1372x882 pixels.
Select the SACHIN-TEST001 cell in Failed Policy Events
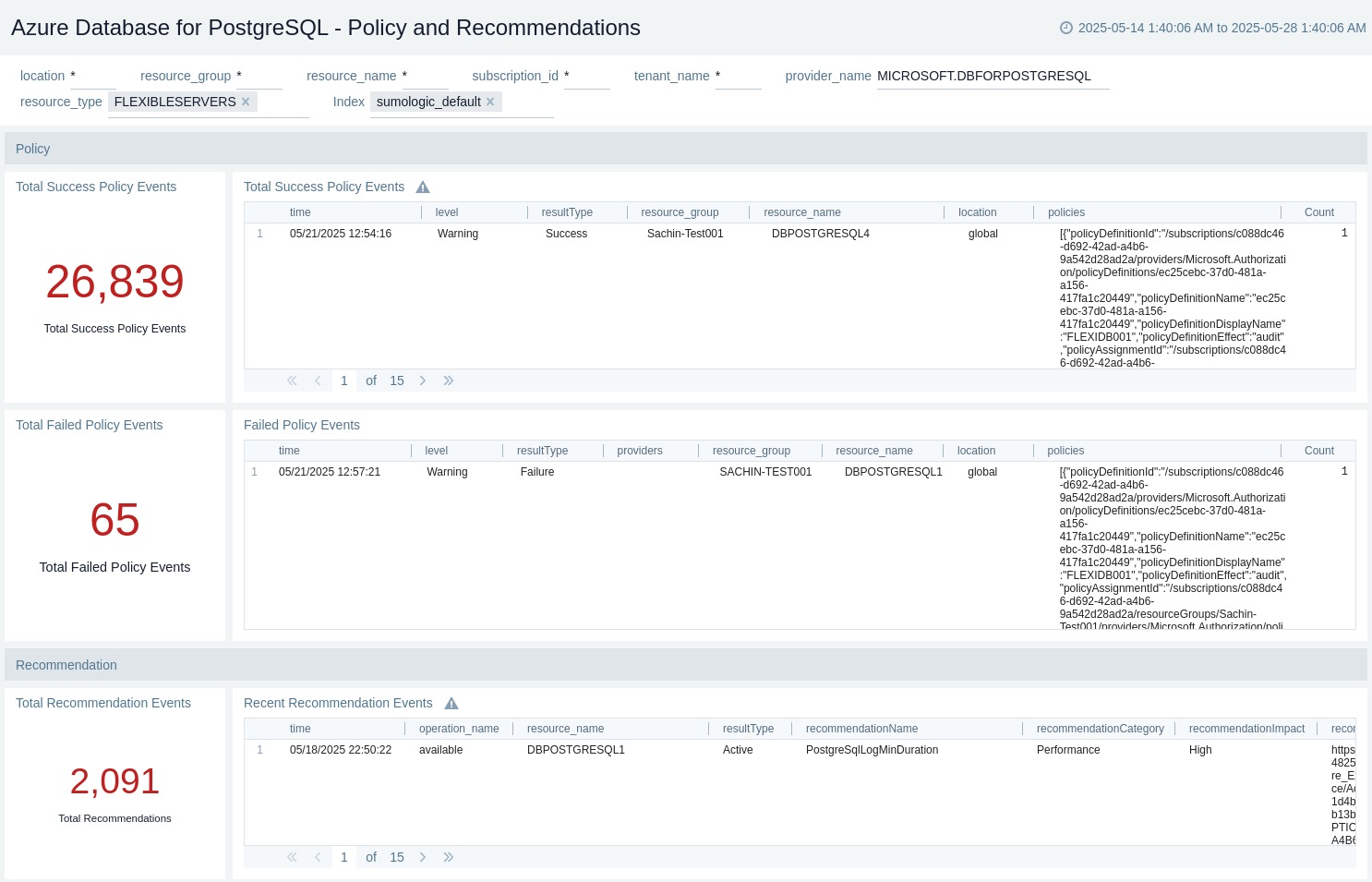[x=765, y=472]
